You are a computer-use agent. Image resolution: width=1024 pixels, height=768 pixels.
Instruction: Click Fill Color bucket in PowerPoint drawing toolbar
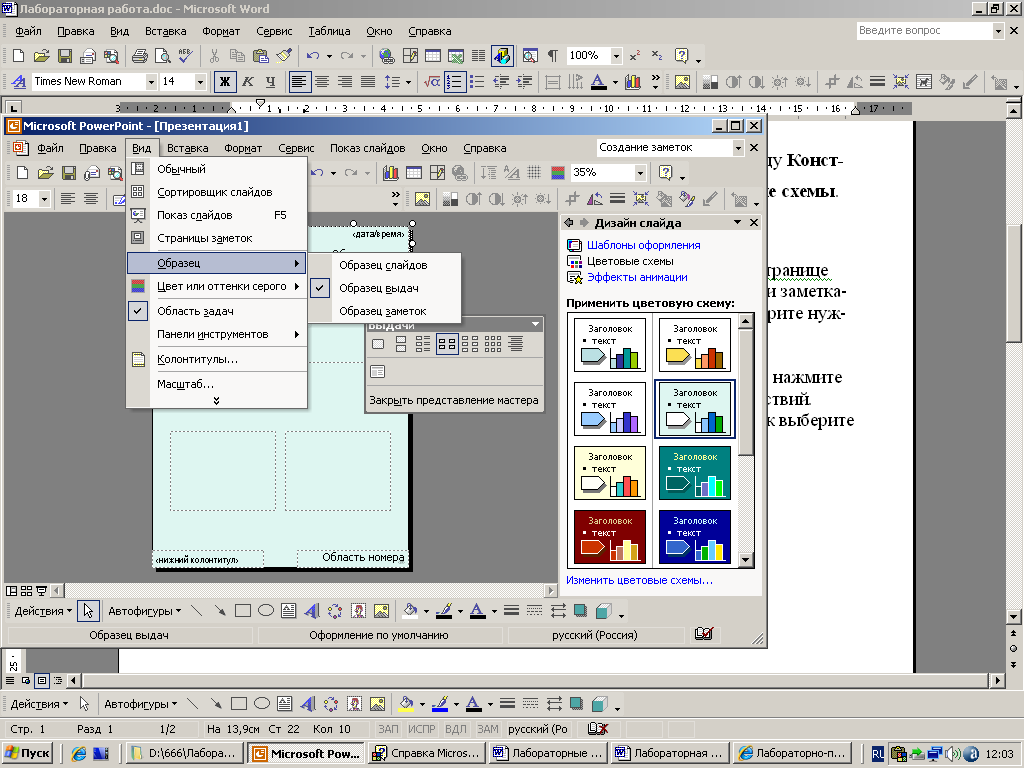tap(409, 611)
